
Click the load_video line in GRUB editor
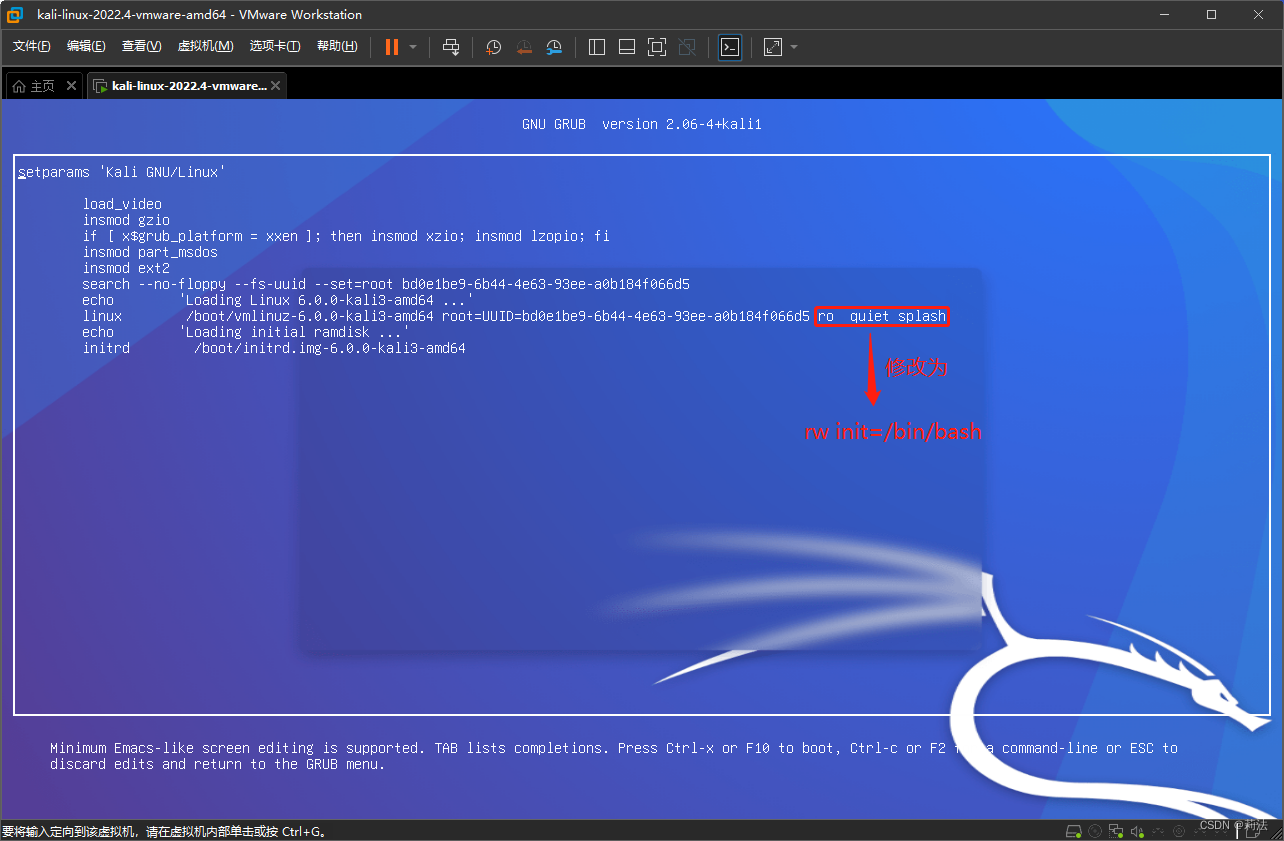click(122, 204)
